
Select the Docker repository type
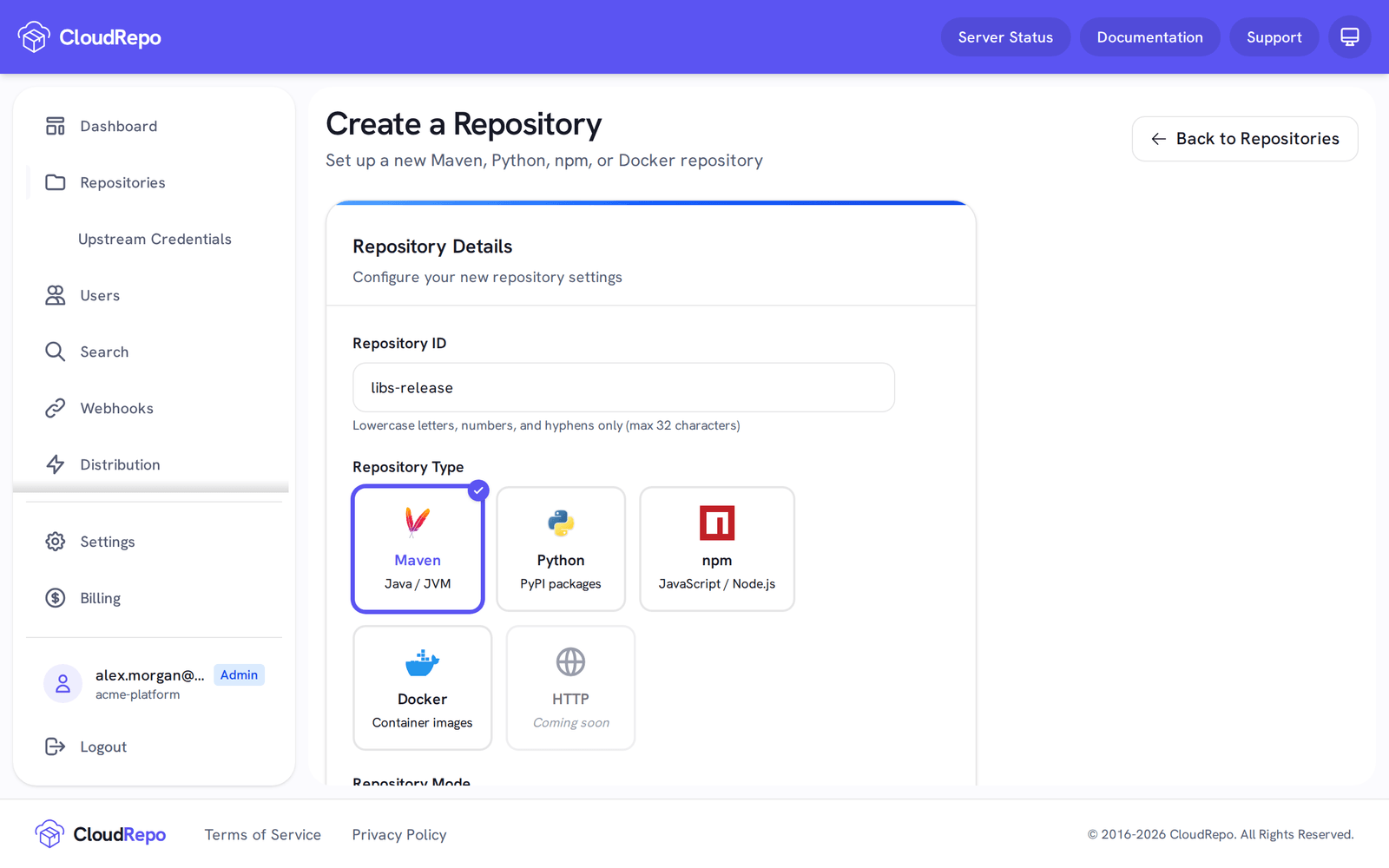coord(422,687)
